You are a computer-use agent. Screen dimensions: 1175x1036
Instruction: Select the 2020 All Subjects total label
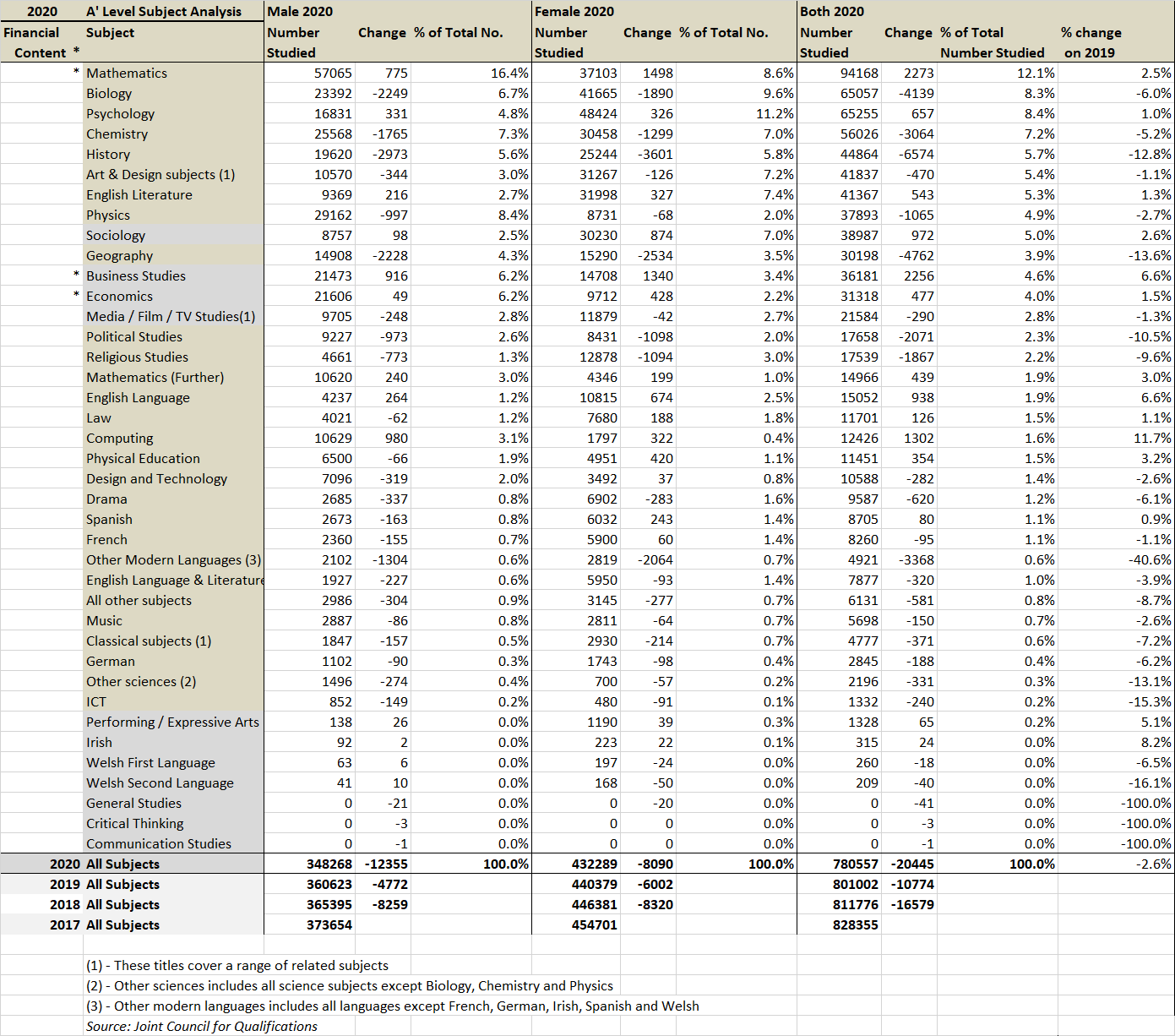pos(105,864)
